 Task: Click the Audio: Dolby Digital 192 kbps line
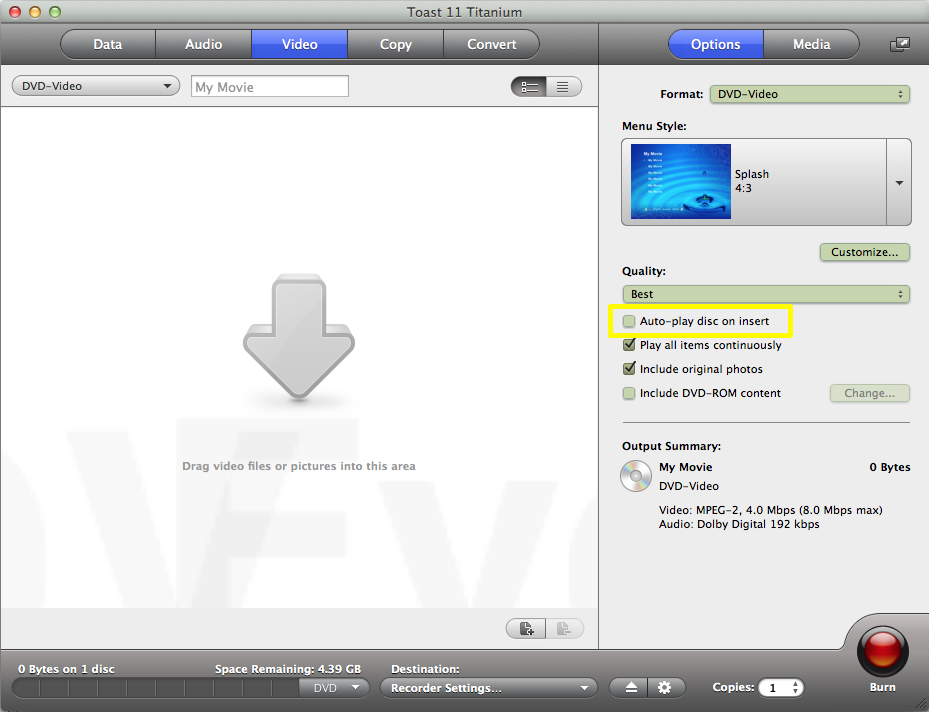pyautogui.click(x=739, y=524)
